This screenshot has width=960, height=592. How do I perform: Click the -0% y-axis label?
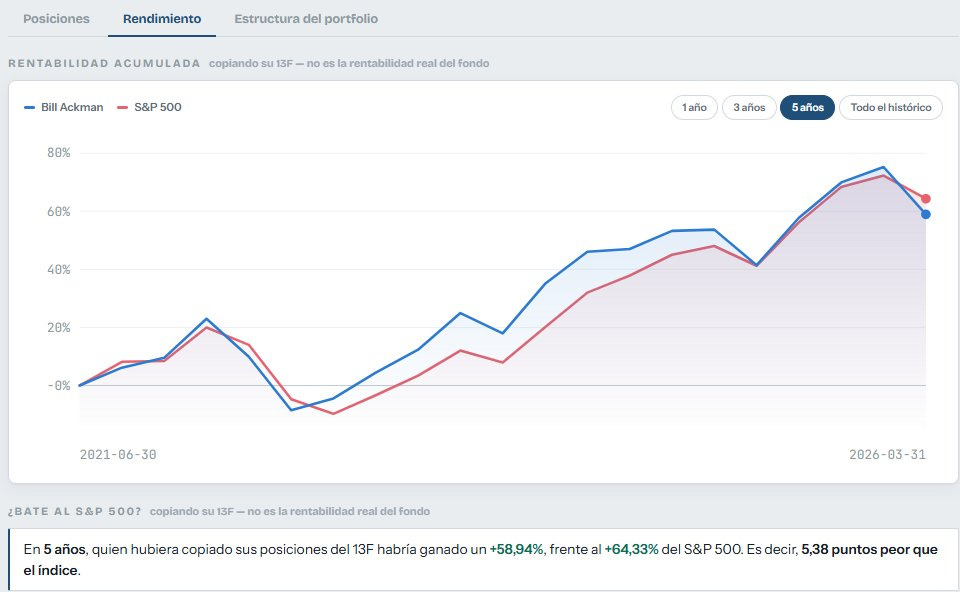tap(59, 386)
